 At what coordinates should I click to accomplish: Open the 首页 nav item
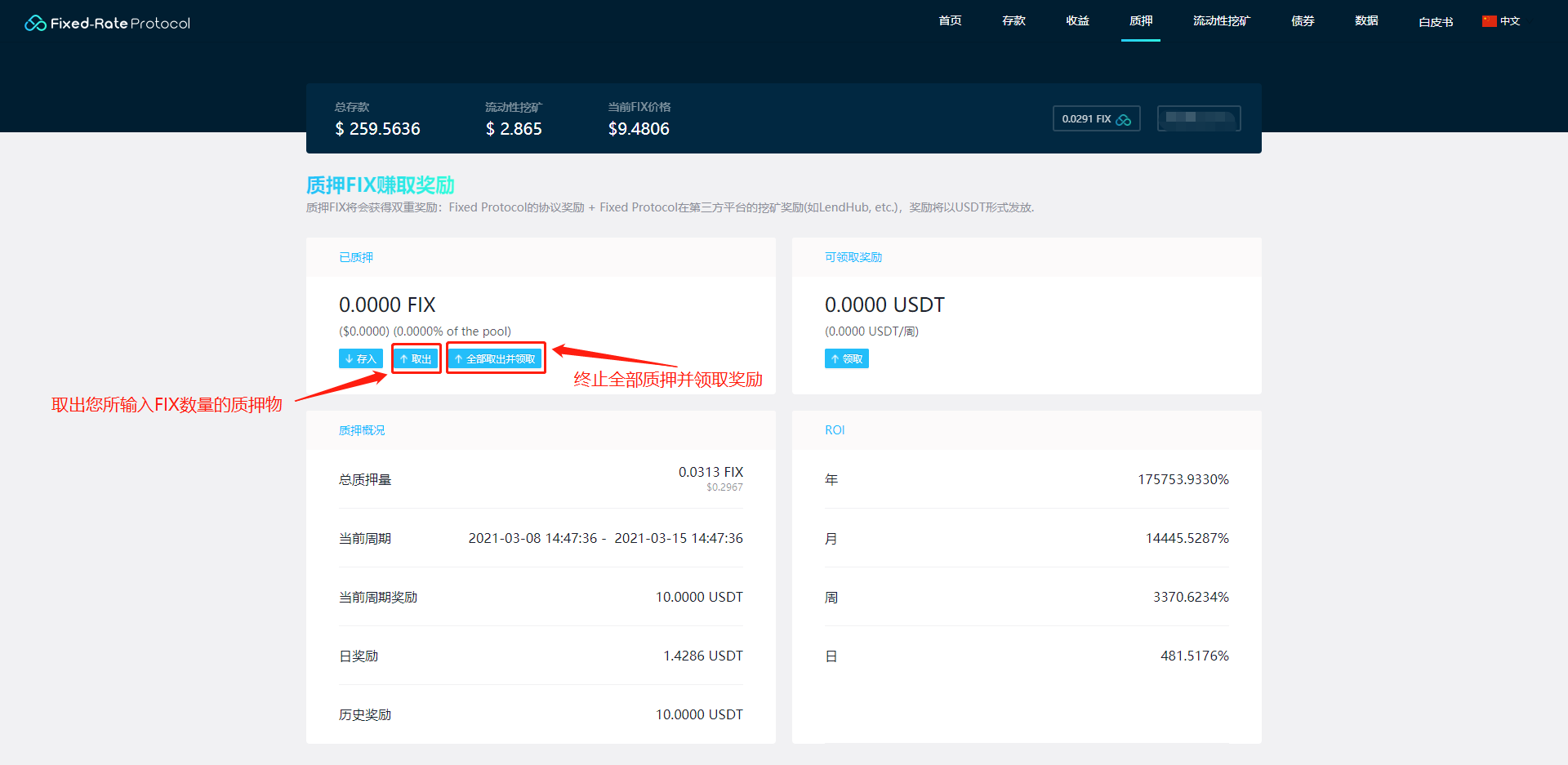pos(950,21)
